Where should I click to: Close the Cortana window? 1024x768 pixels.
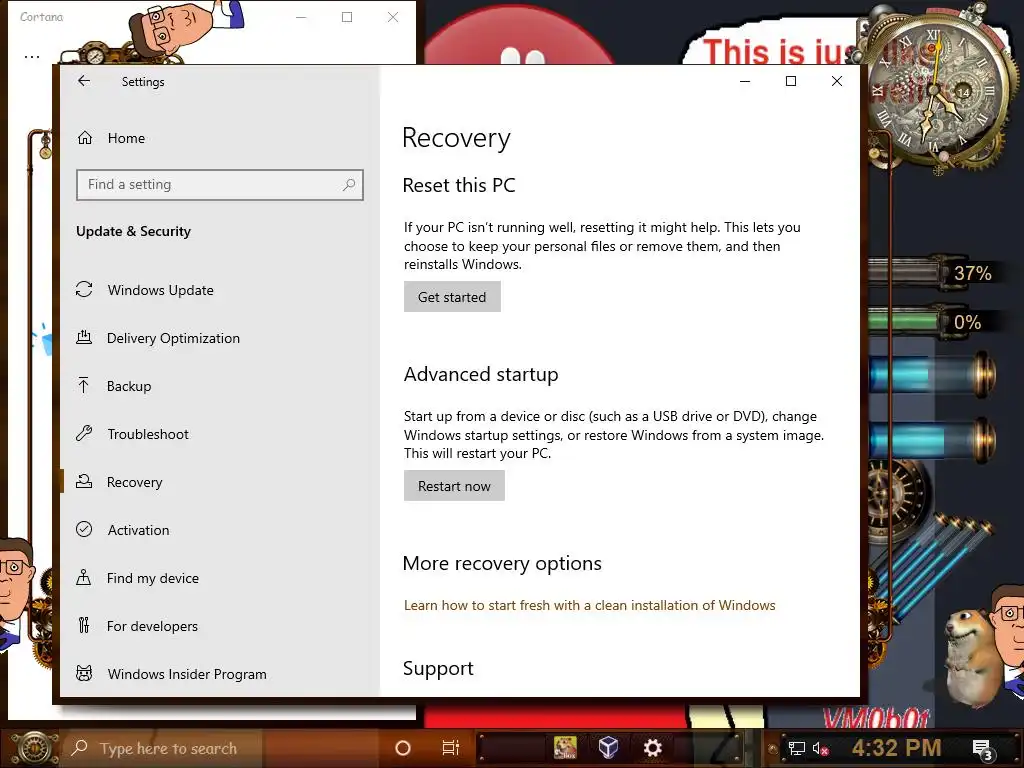click(x=392, y=17)
